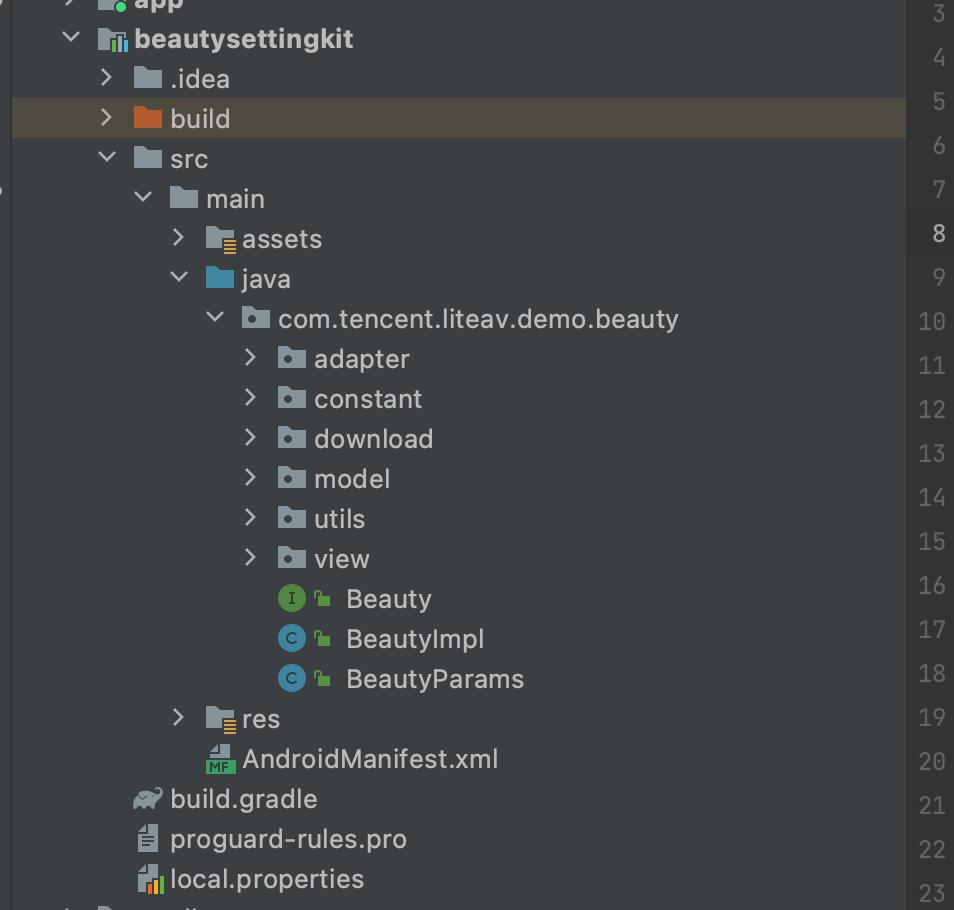Click the res resource folder icon

coord(220,720)
